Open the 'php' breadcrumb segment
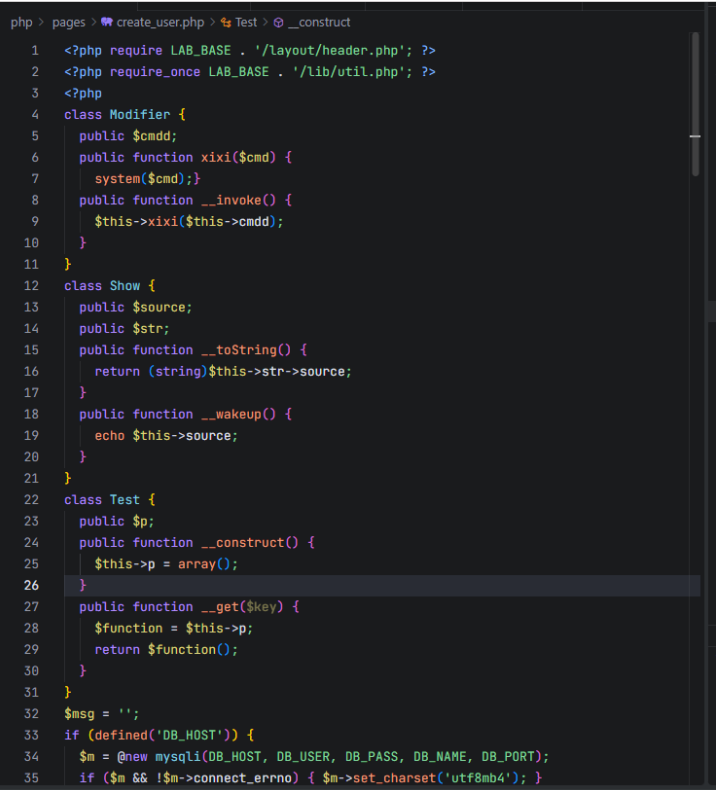The width and height of the screenshot is (716, 790). pos(21,23)
